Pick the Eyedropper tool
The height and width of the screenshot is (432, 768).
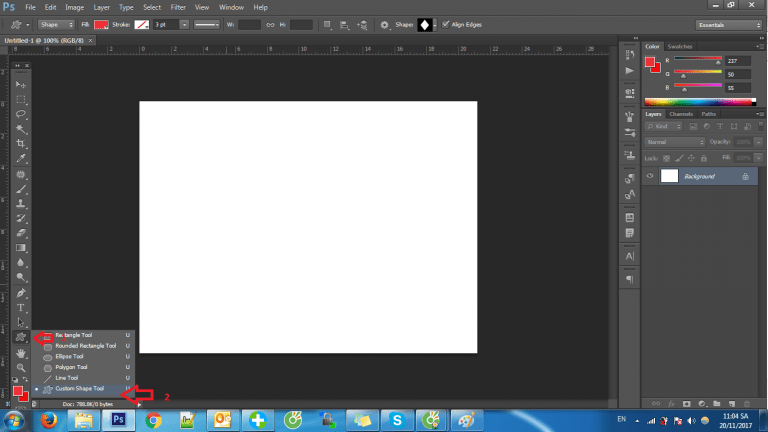click(21, 159)
